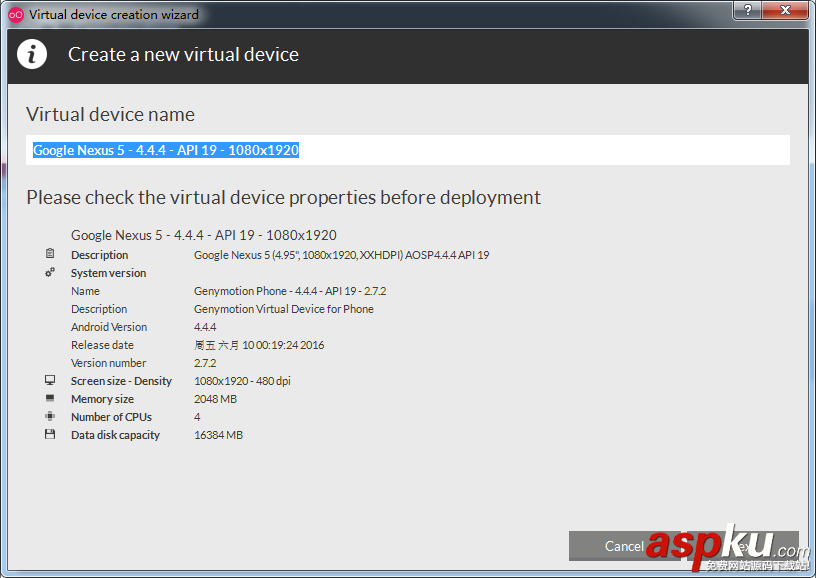Click the 1080x1920 - 480 dpi value
816x578 pixels.
pos(242,381)
